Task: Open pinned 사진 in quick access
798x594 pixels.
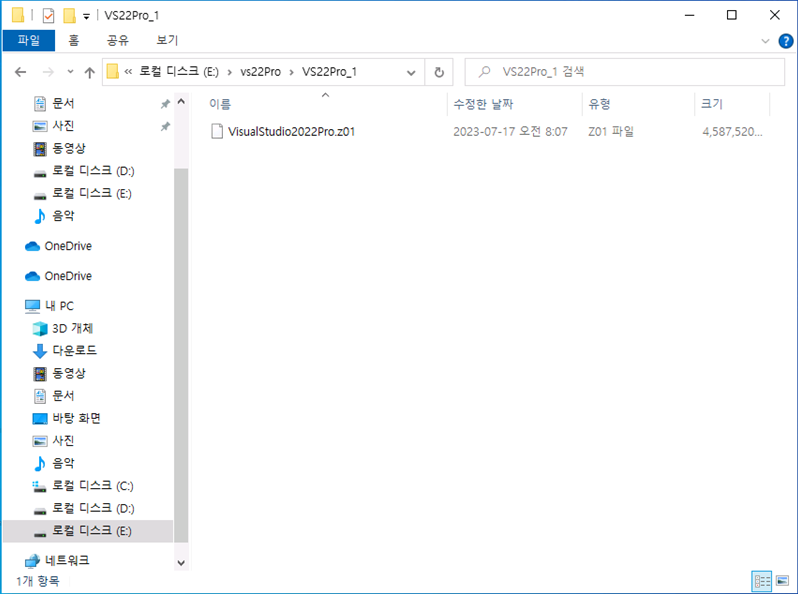Action: click(x=63, y=126)
